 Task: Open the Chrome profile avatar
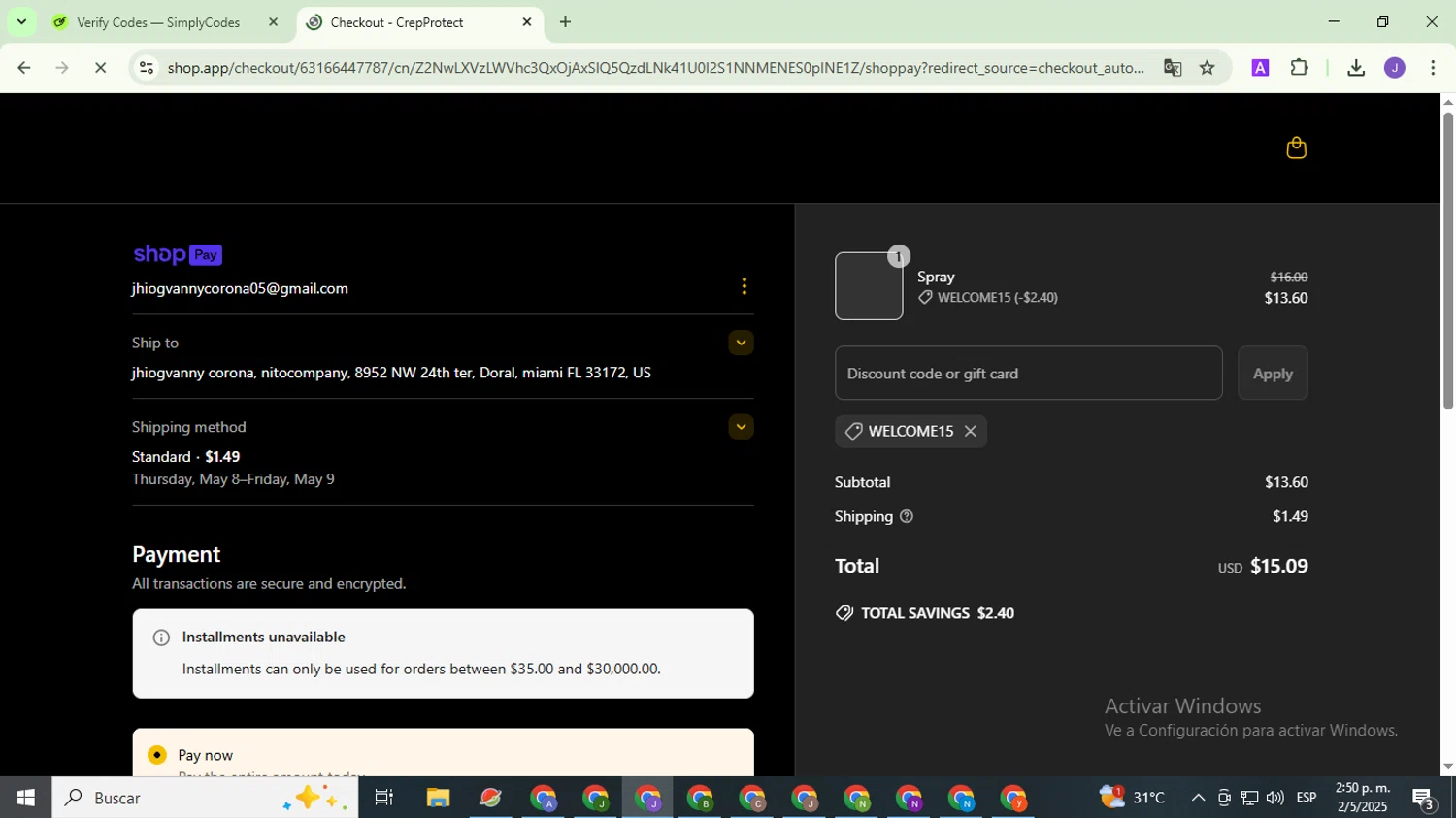click(x=1395, y=68)
